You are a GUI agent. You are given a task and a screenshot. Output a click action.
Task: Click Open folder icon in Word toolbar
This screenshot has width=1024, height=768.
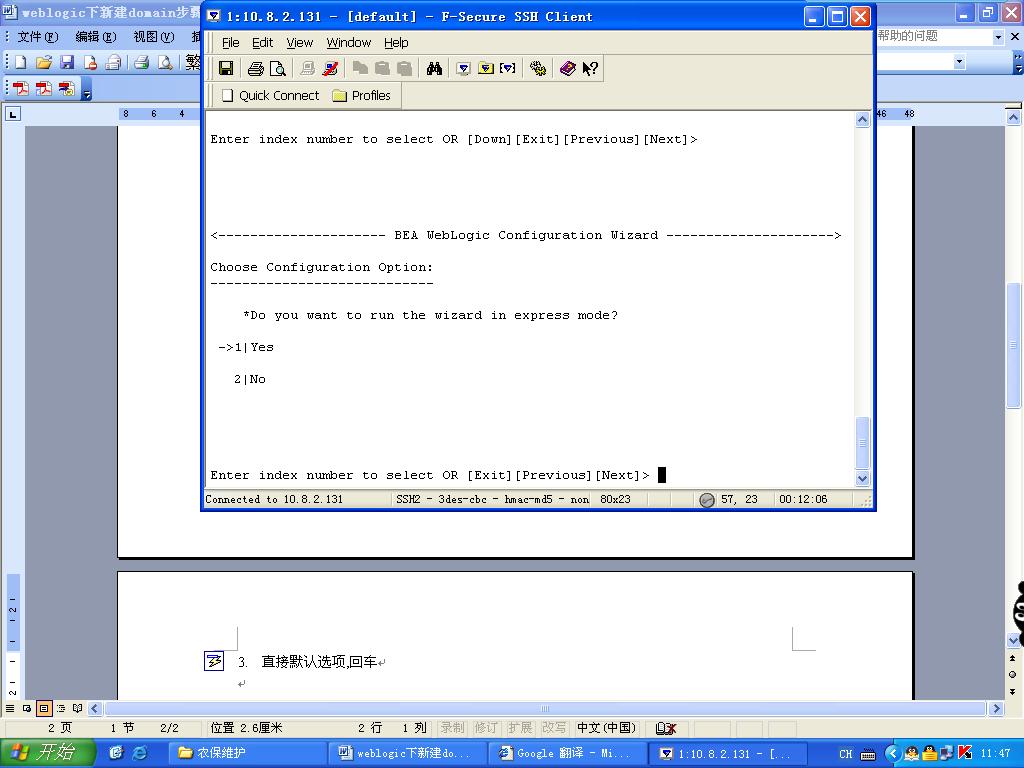(x=44, y=62)
